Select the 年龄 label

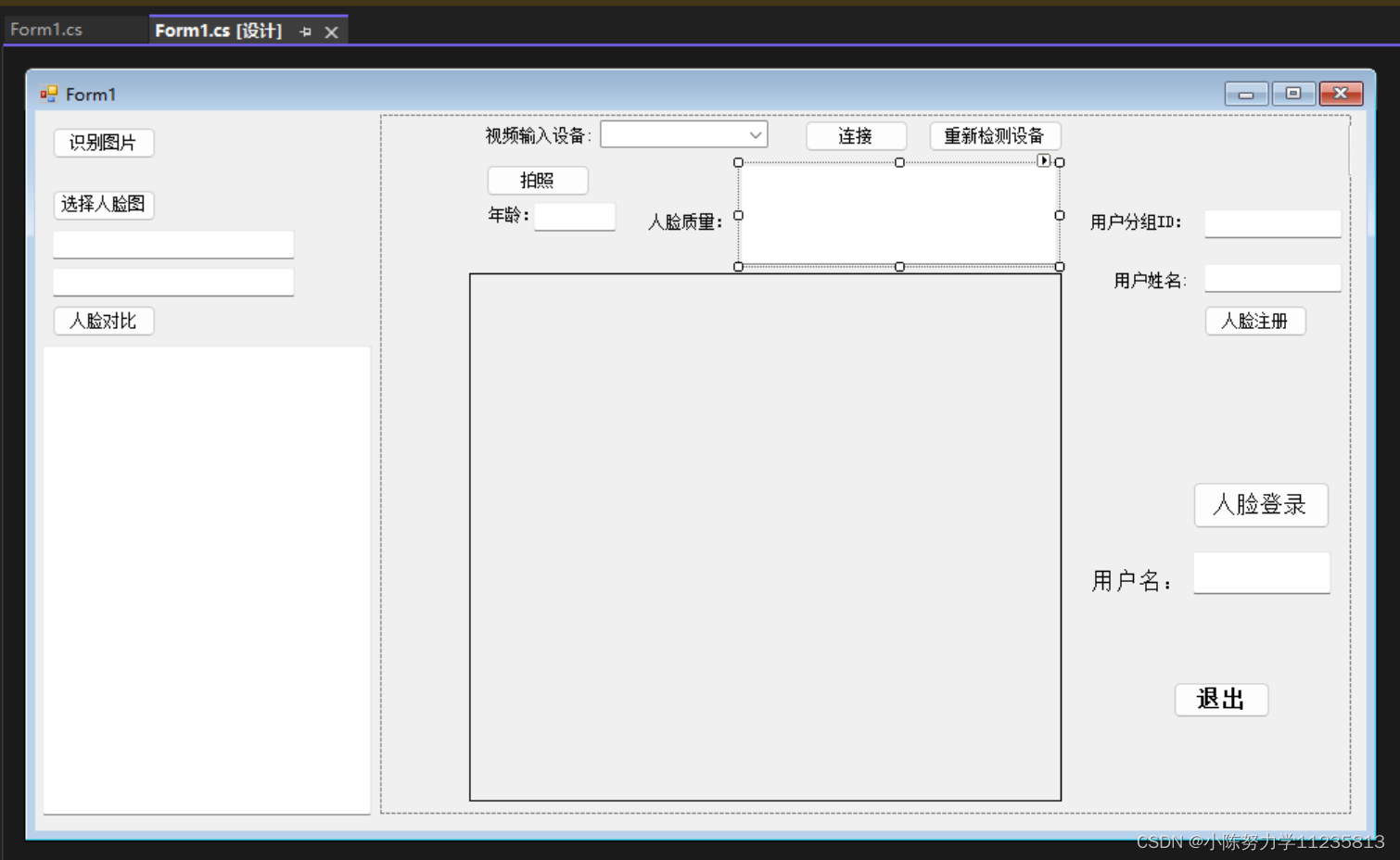[508, 215]
